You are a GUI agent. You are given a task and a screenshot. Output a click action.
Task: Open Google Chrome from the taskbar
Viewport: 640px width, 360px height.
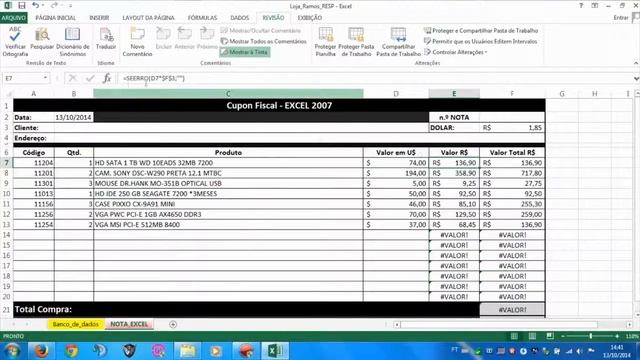71,351
